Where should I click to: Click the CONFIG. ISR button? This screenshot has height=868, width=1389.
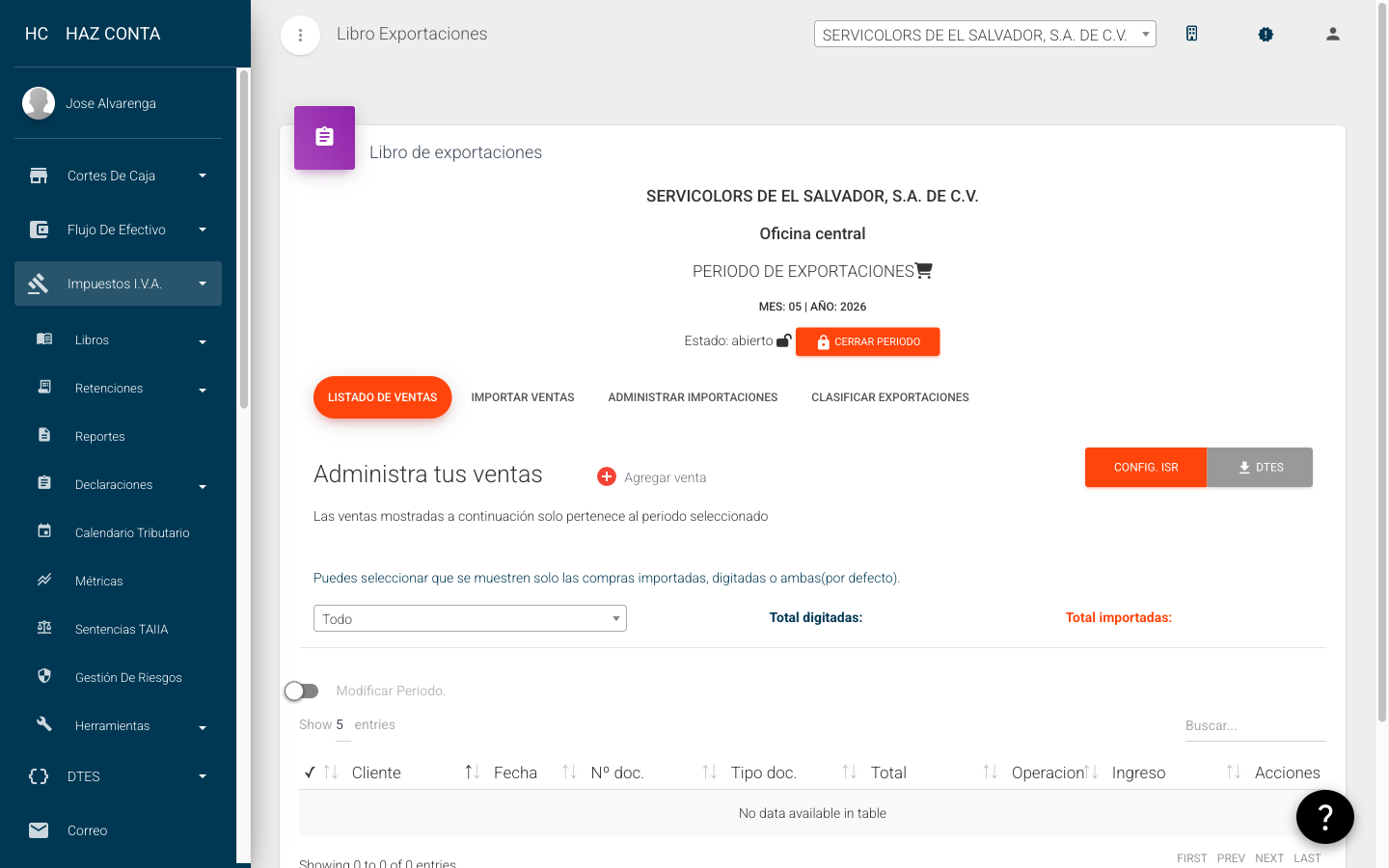tap(1146, 467)
